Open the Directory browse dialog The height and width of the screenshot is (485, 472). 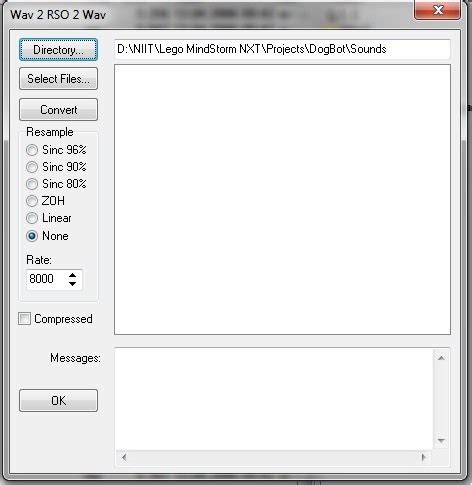tap(58, 50)
